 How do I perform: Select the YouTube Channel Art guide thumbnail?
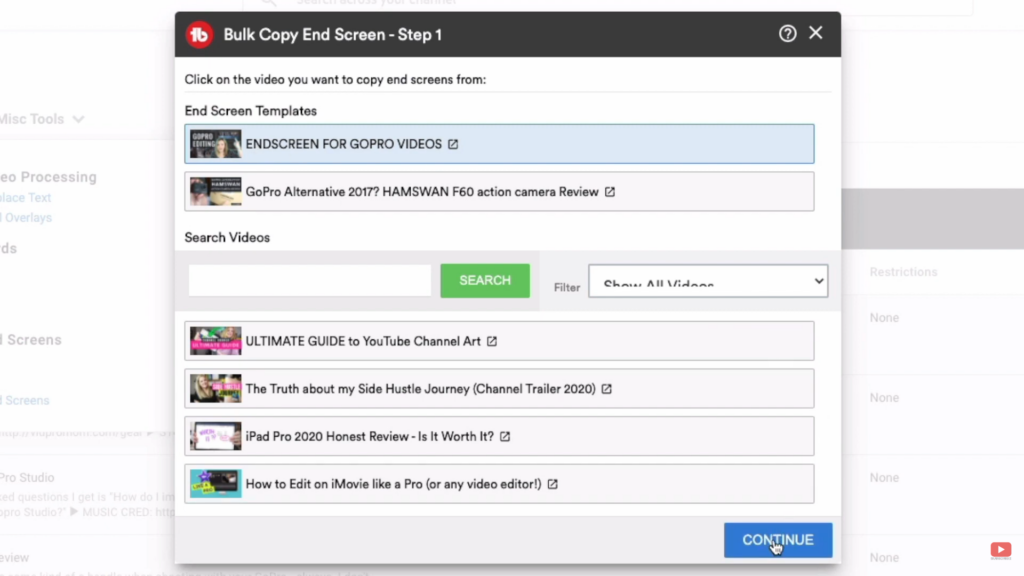[x=216, y=341]
